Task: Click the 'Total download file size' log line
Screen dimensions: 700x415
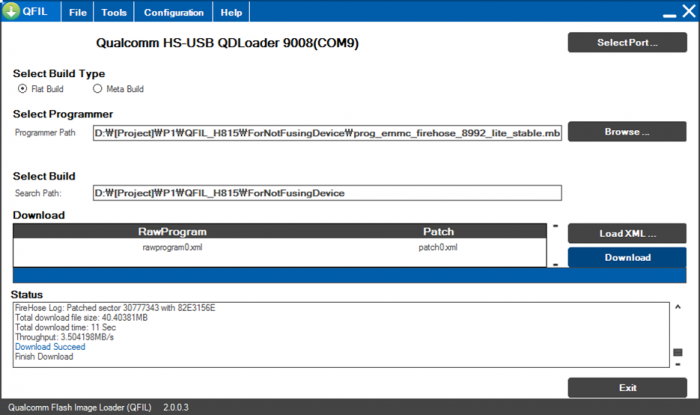Action: pyautogui.click(x=81, y=317)
